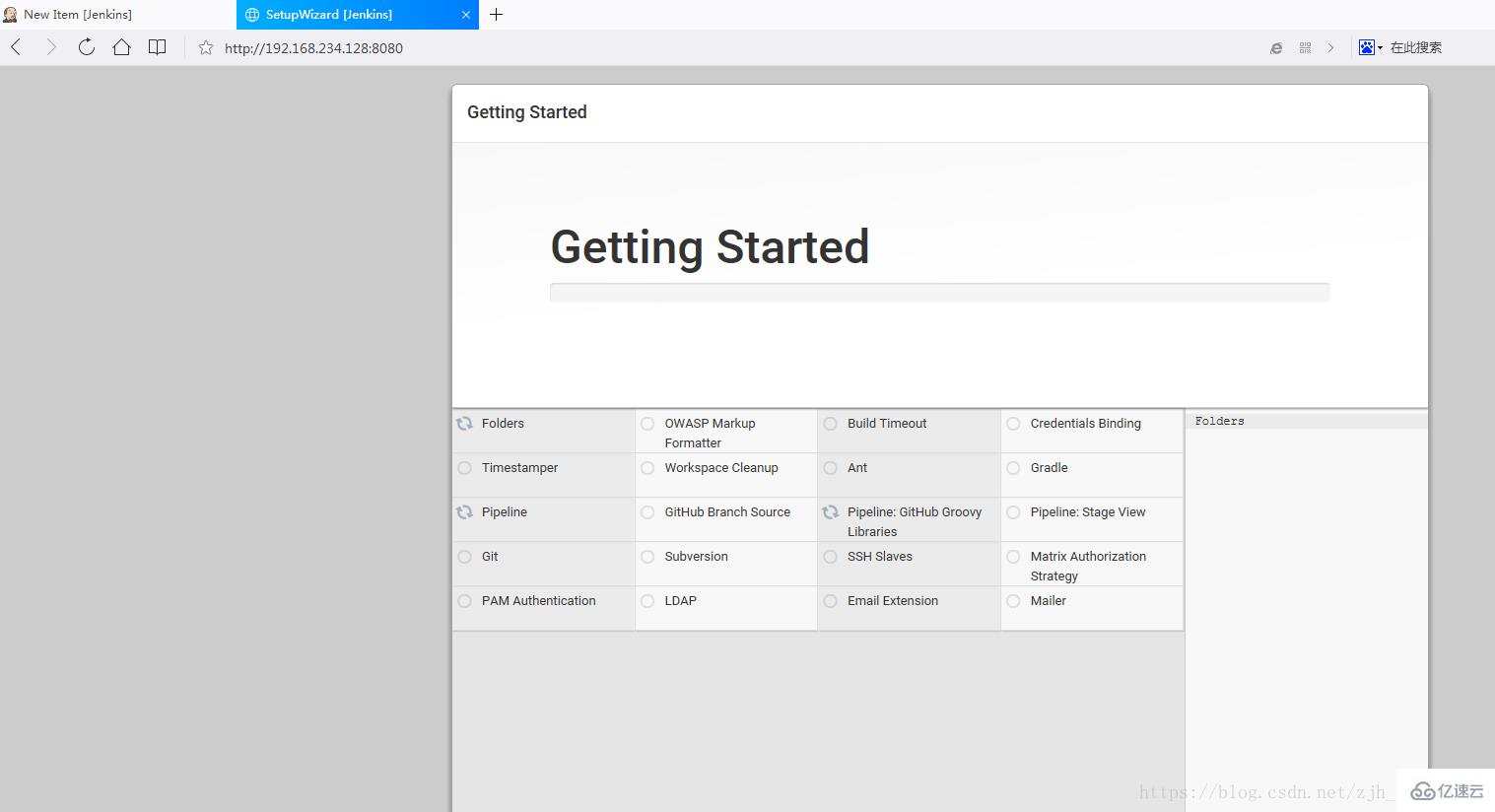Click the Workspace Cleanup status circle

point(647,468)
